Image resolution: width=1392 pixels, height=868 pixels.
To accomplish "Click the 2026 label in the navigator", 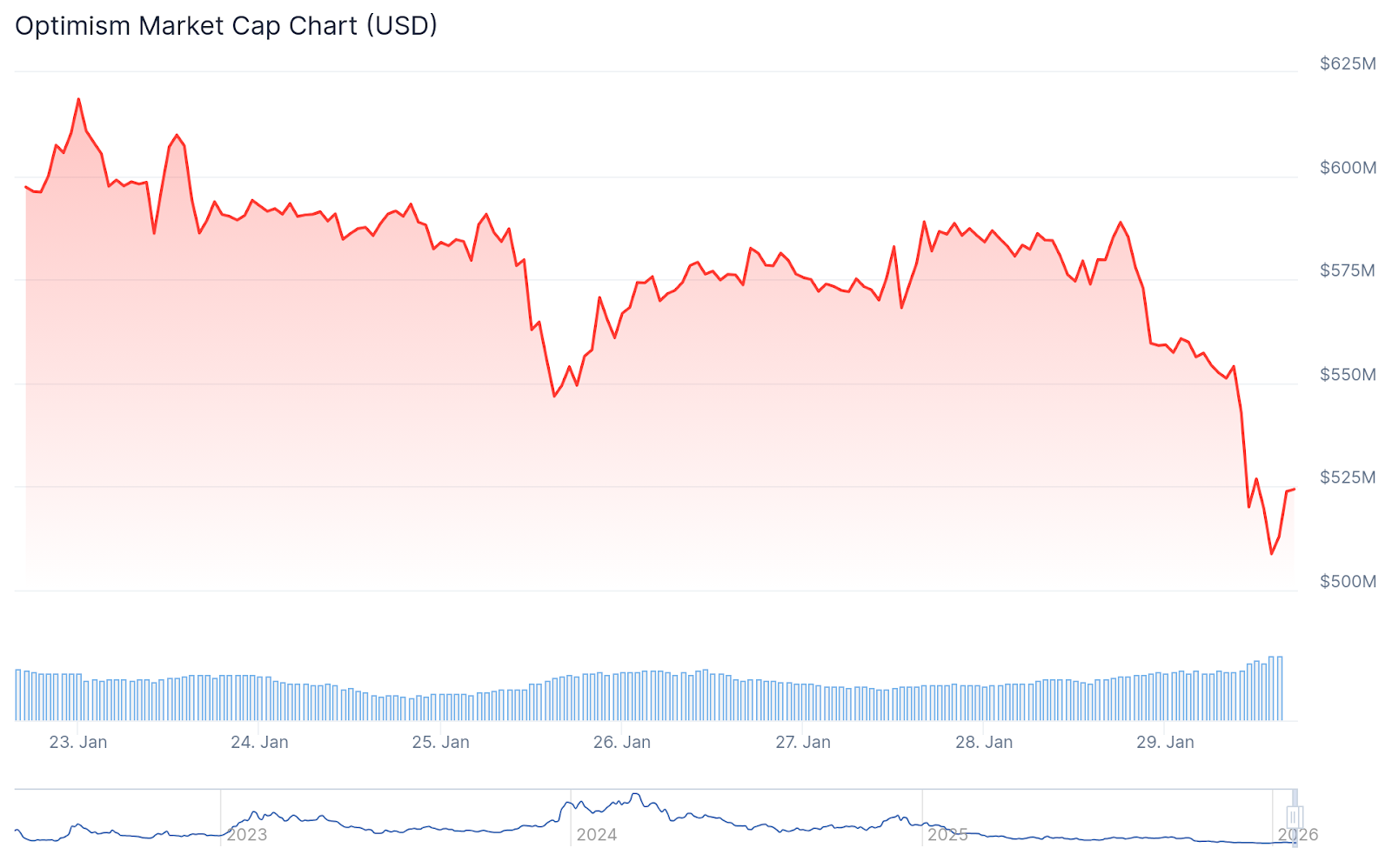I will pyautogui.click(x=1298, y=835).
